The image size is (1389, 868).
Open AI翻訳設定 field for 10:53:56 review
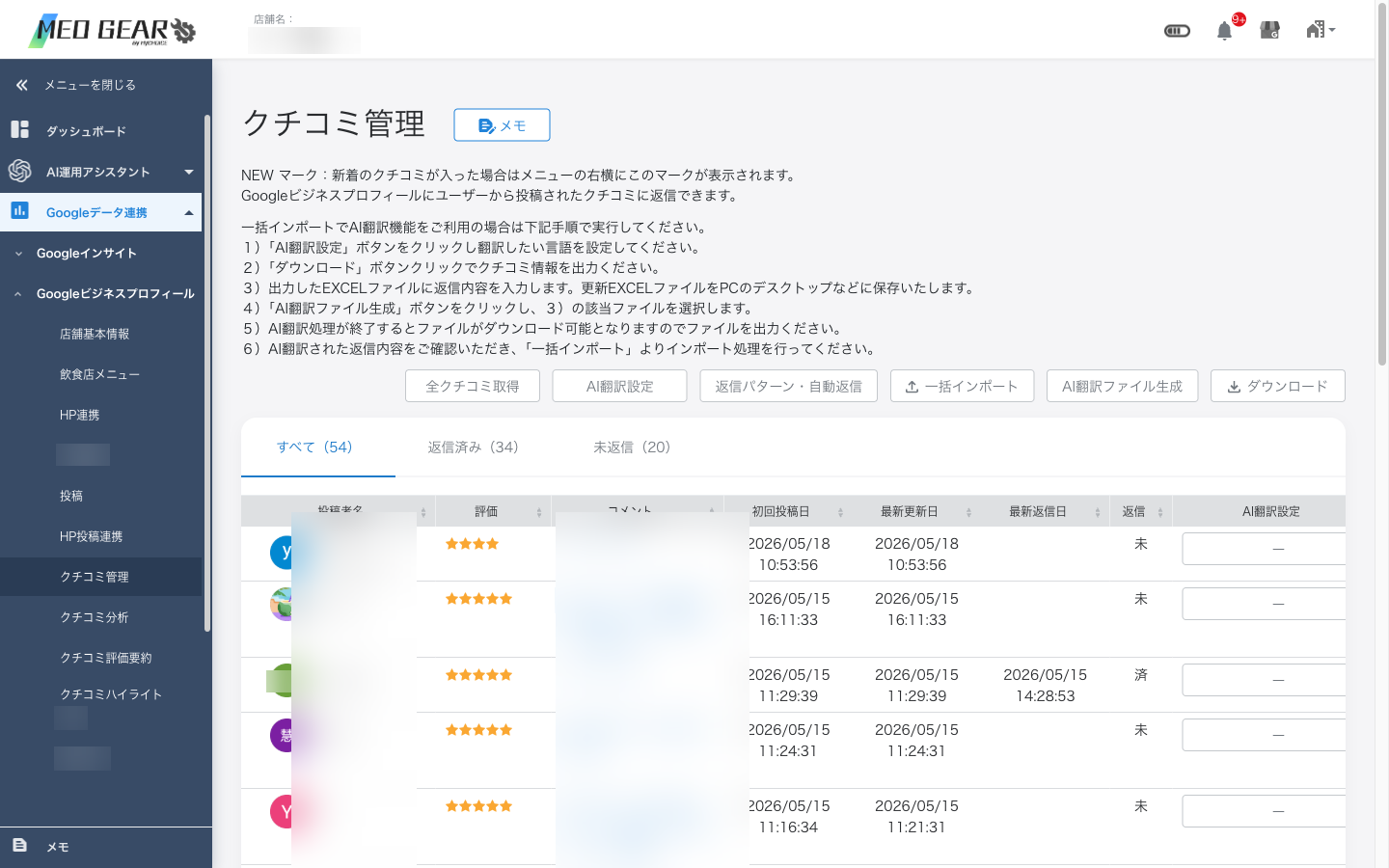pyautogui.click(x=1264, y=549)
